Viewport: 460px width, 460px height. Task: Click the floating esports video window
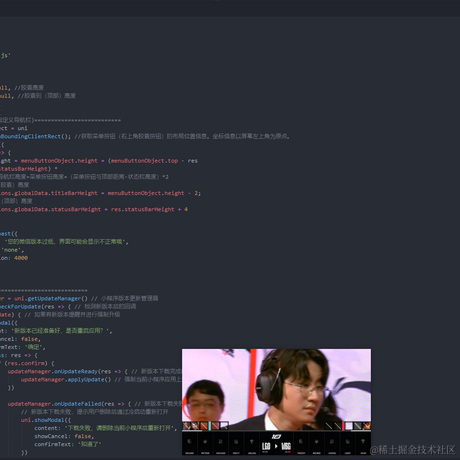(276, 402)
